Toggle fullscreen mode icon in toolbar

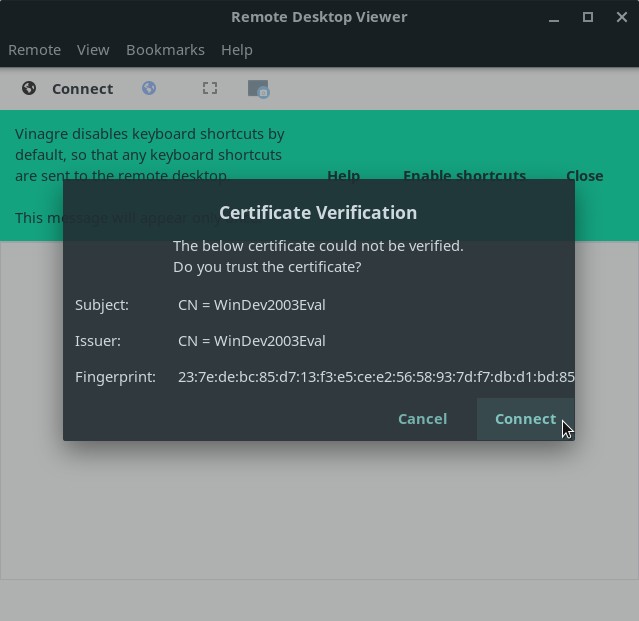pyautogui.click(x=210, y=88)
